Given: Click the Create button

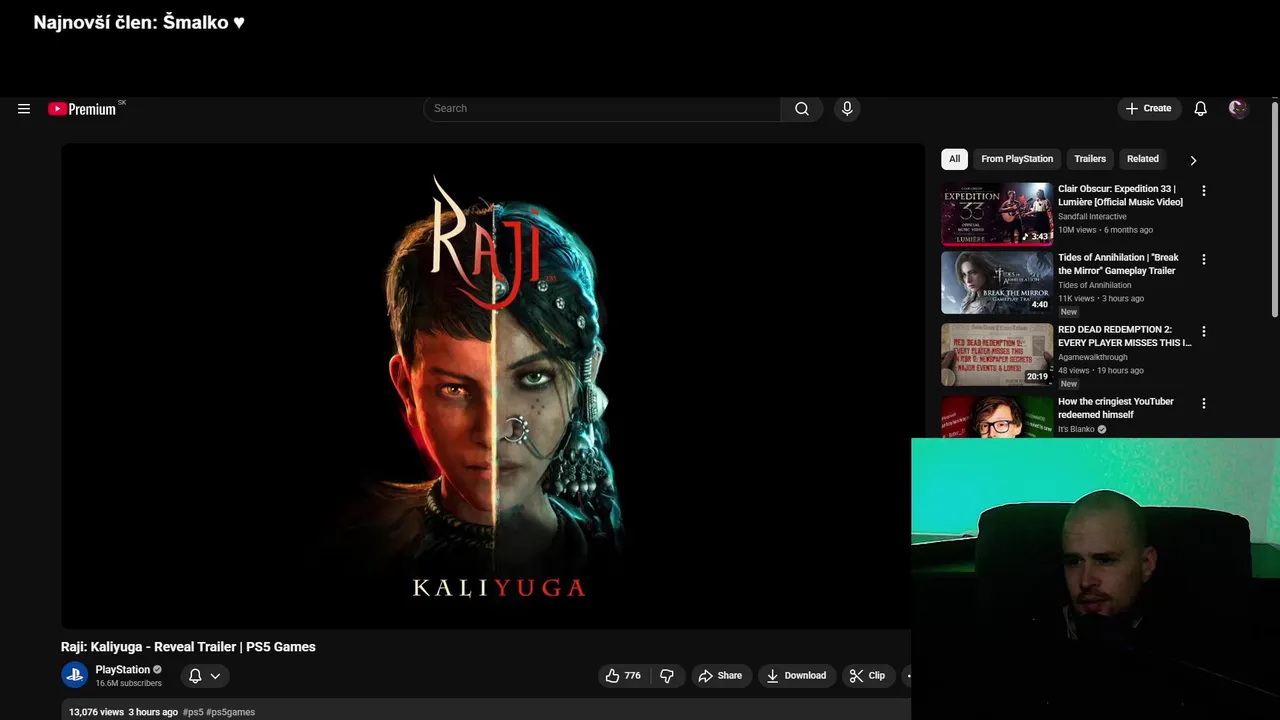Looking at the screenshot, I should (1149, 109).
